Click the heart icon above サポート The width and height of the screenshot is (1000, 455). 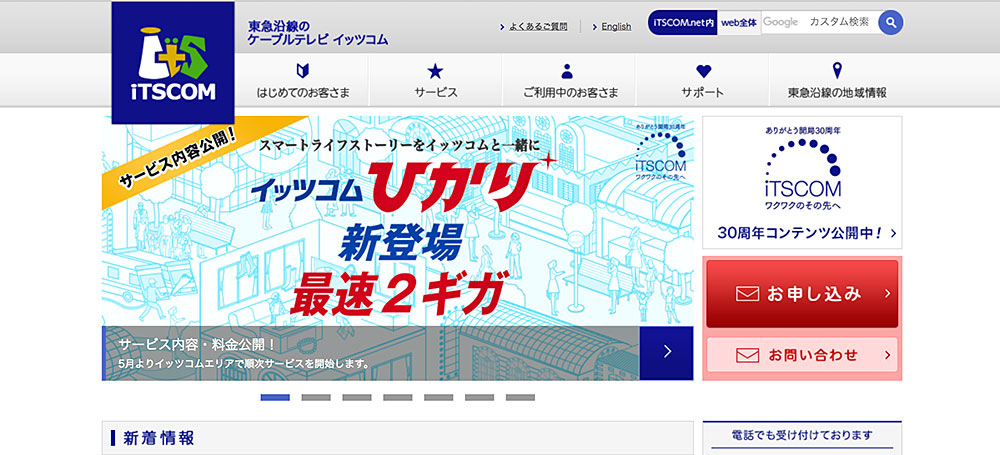(703, 71)
